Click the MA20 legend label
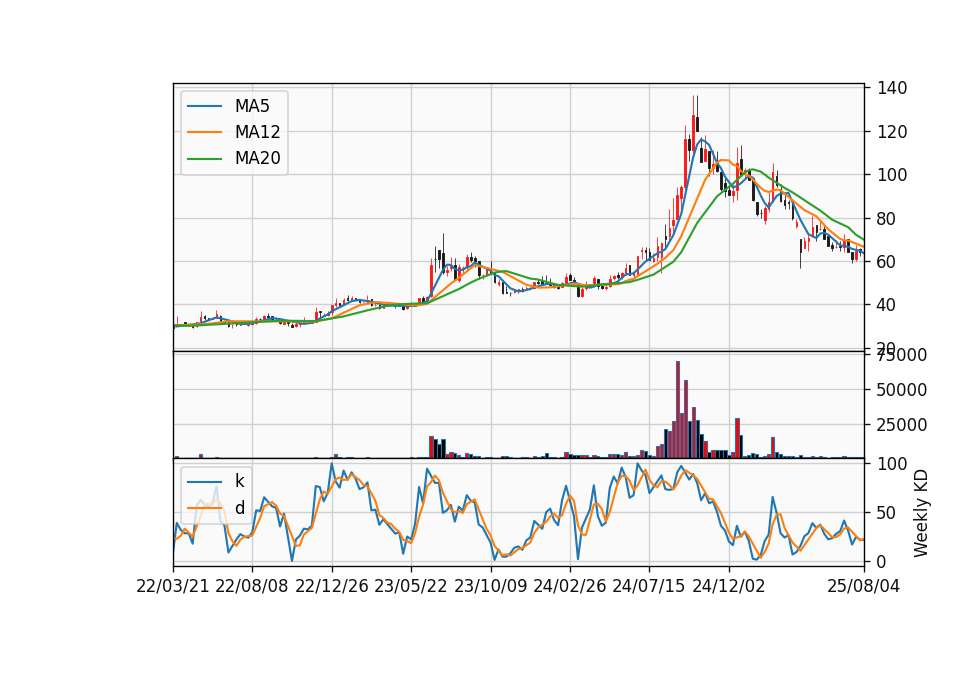 [x=257, y=159]
